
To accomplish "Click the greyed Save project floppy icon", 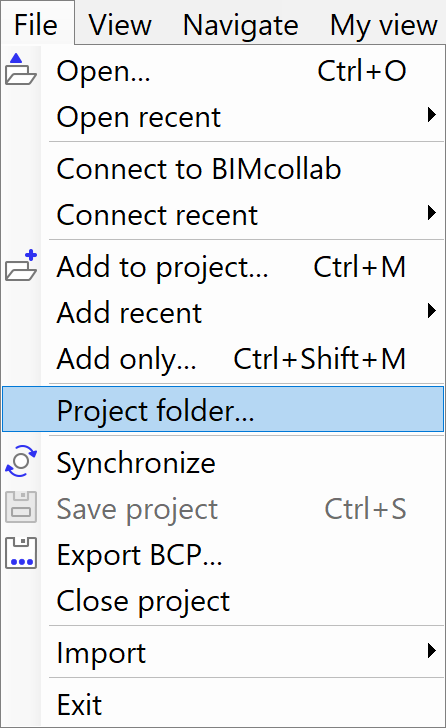I will click(x=21, y=507).
